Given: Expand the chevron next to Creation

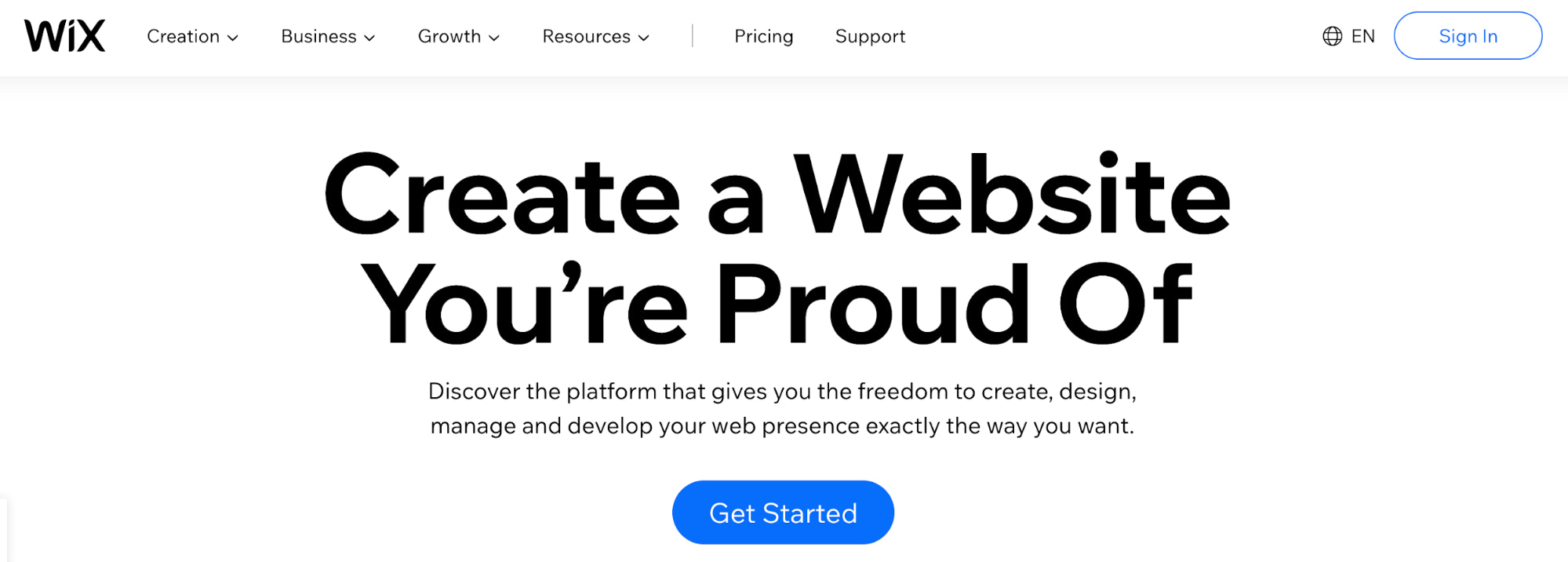Looking at the screenshot, I should [x=233, y=38].
